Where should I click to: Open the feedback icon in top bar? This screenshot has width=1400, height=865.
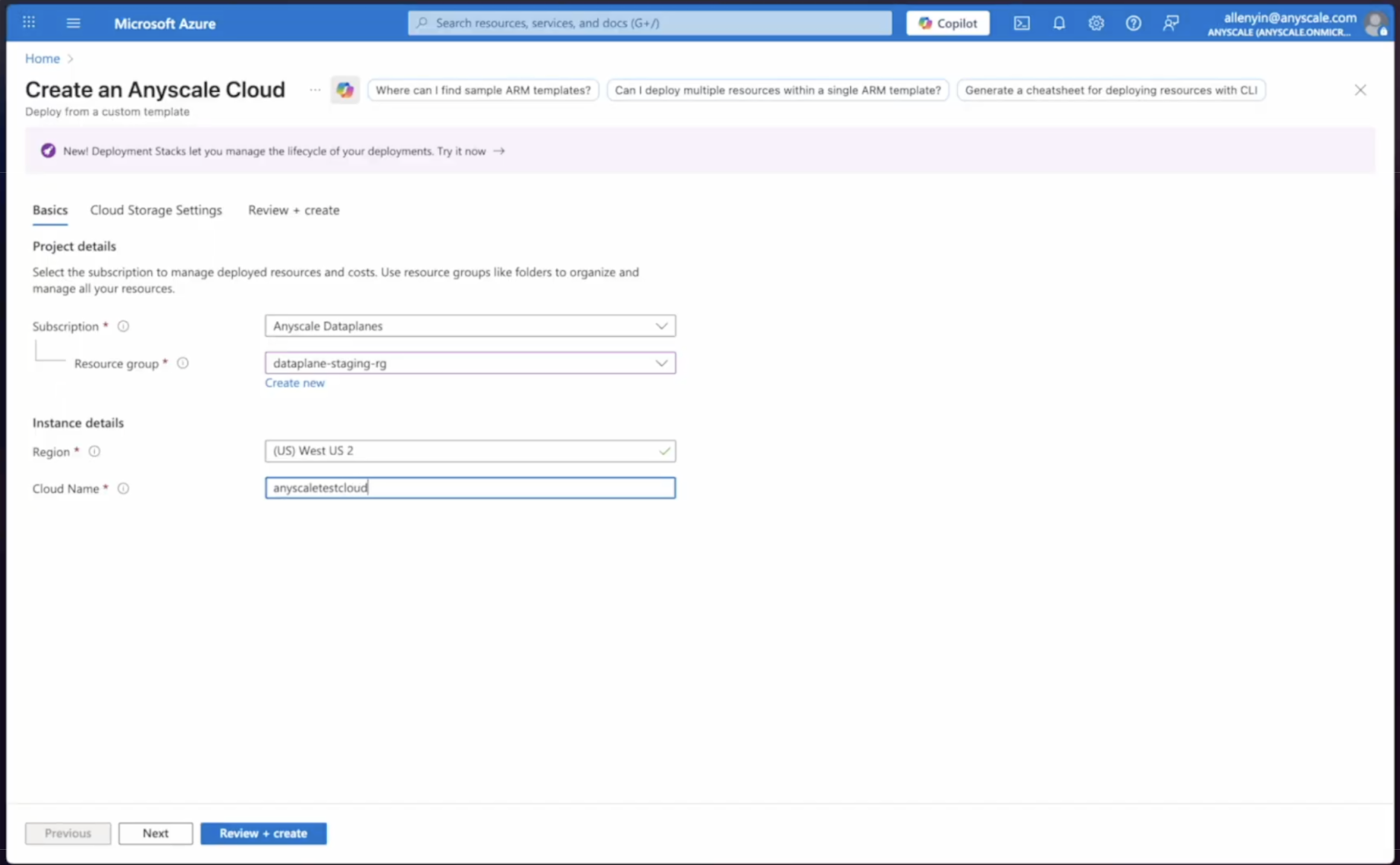tap(1171, 23)
